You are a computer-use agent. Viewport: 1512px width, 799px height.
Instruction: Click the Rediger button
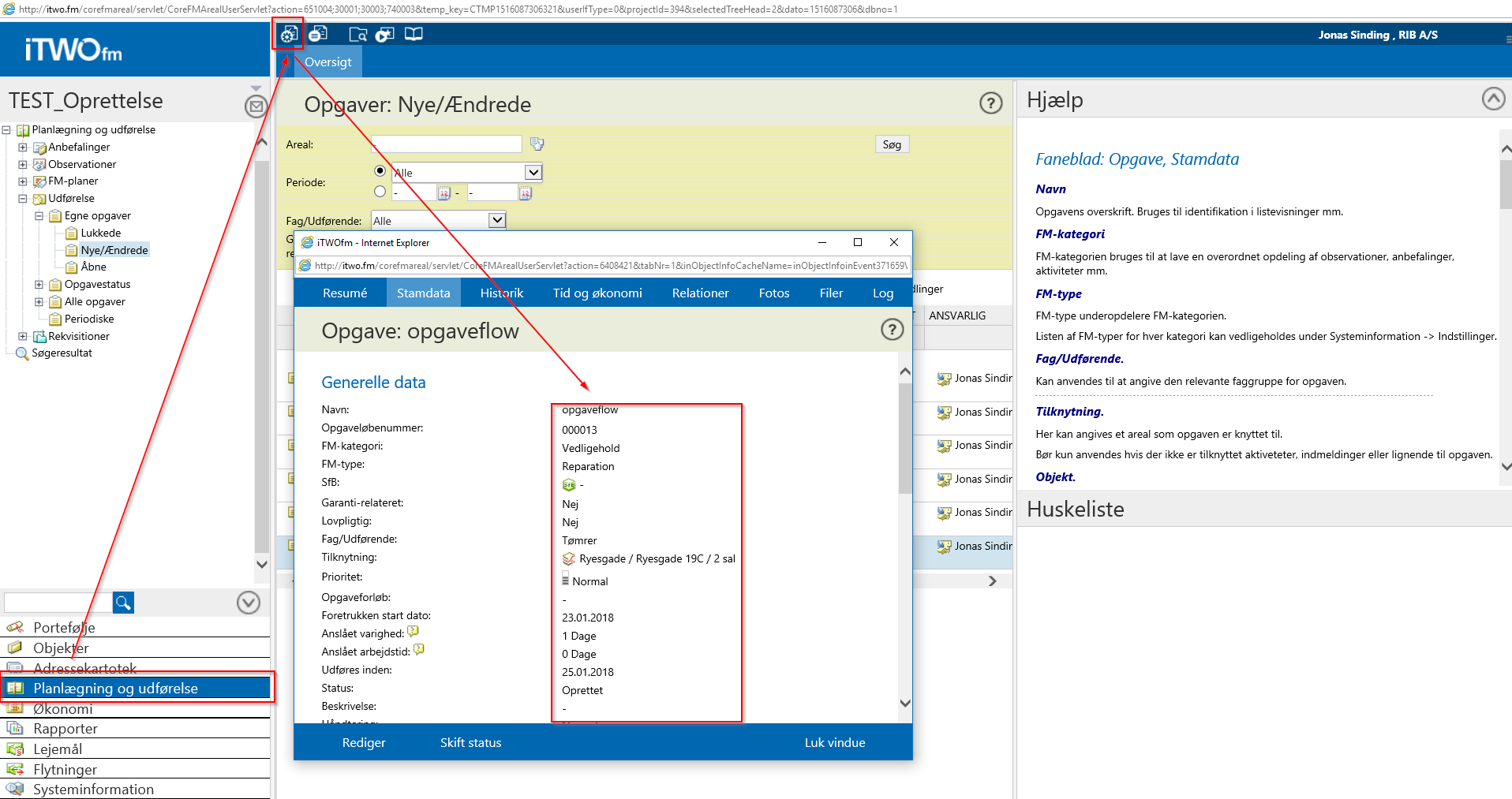(x=364, y=742)
